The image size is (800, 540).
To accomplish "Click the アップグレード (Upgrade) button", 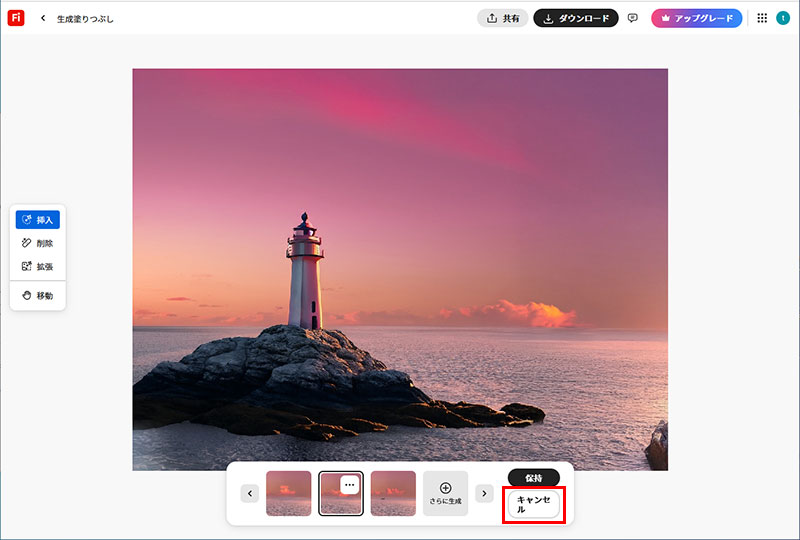I will (x=696, y=18).
